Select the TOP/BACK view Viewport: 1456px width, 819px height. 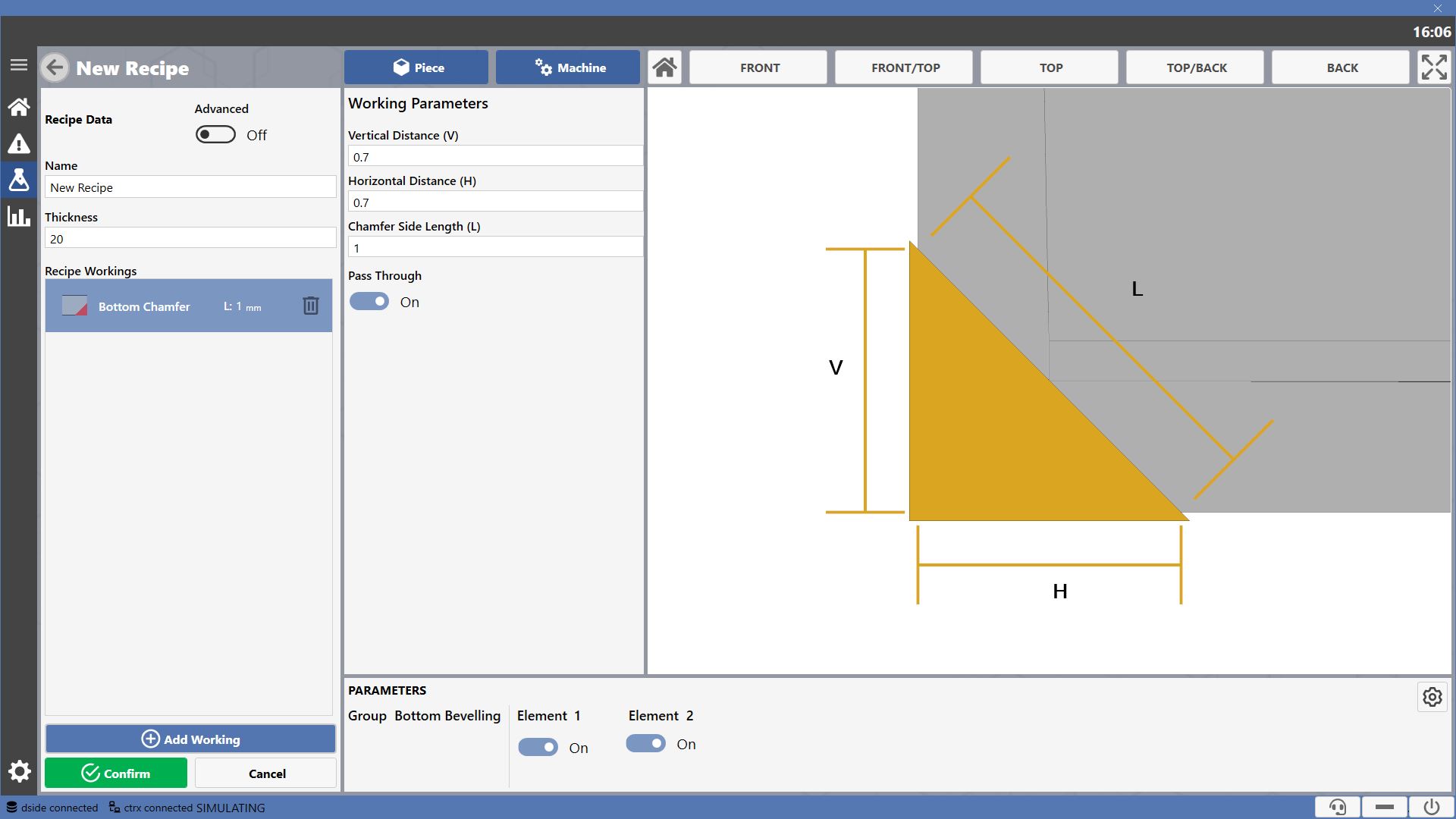coord(1195,67)
